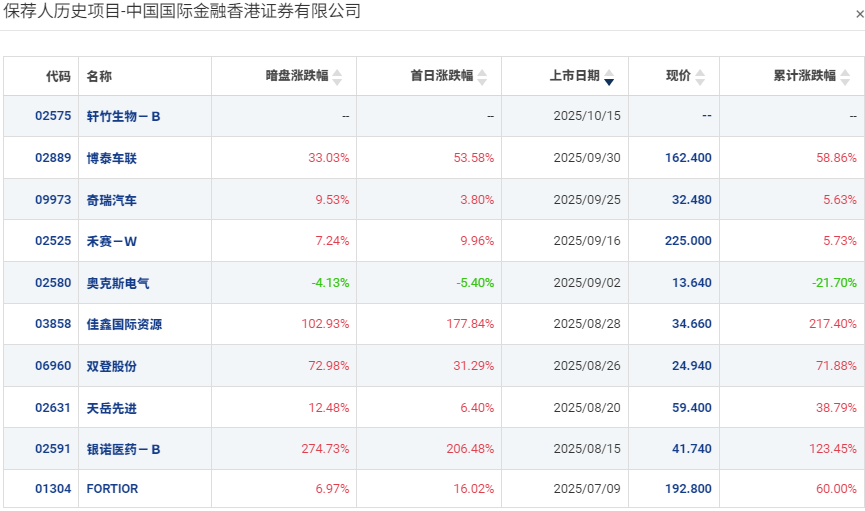Open stock 银诺医药－B
This screenshot has width=865, height=511.
[x=124, y=450]
